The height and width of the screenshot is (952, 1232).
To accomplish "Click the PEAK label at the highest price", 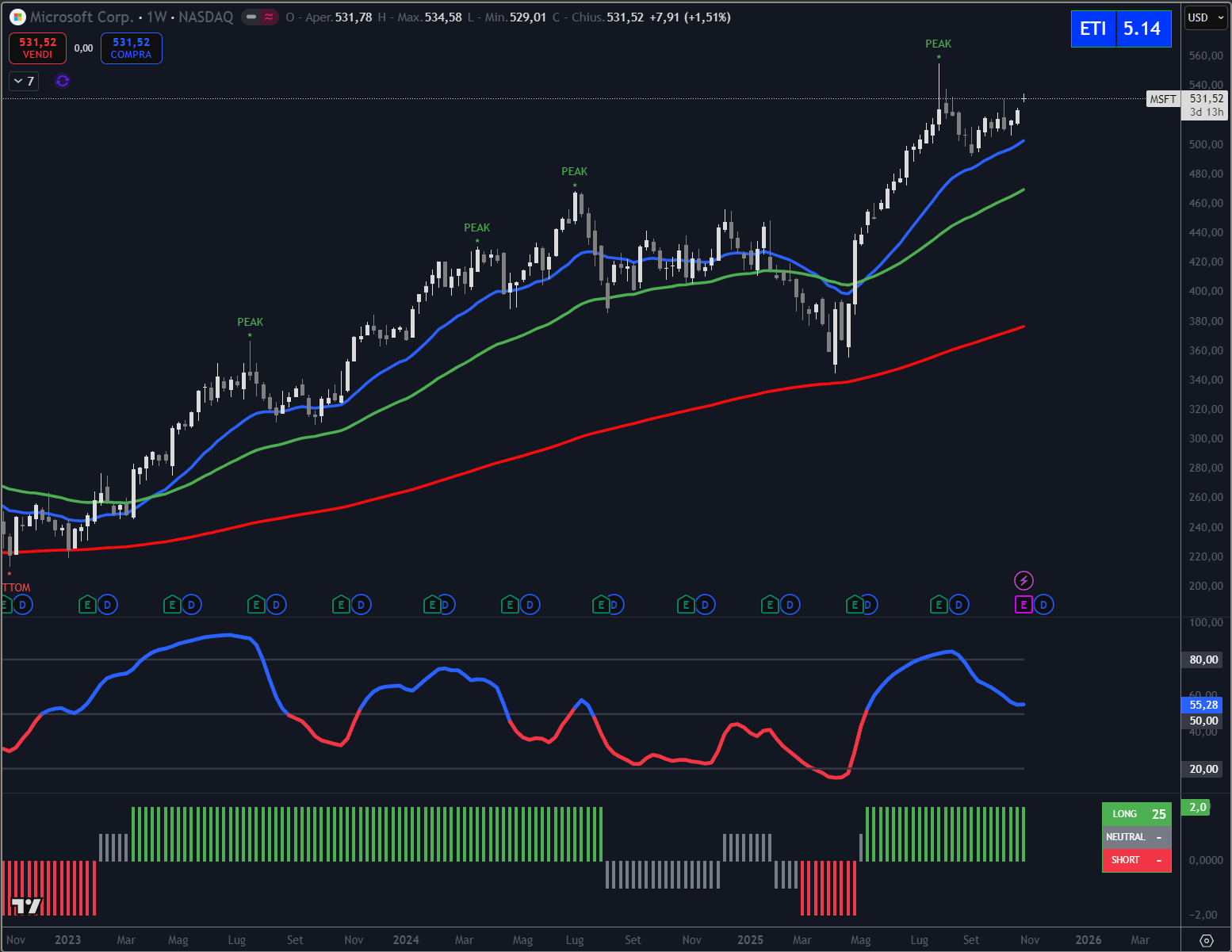I will click(938, 44).
